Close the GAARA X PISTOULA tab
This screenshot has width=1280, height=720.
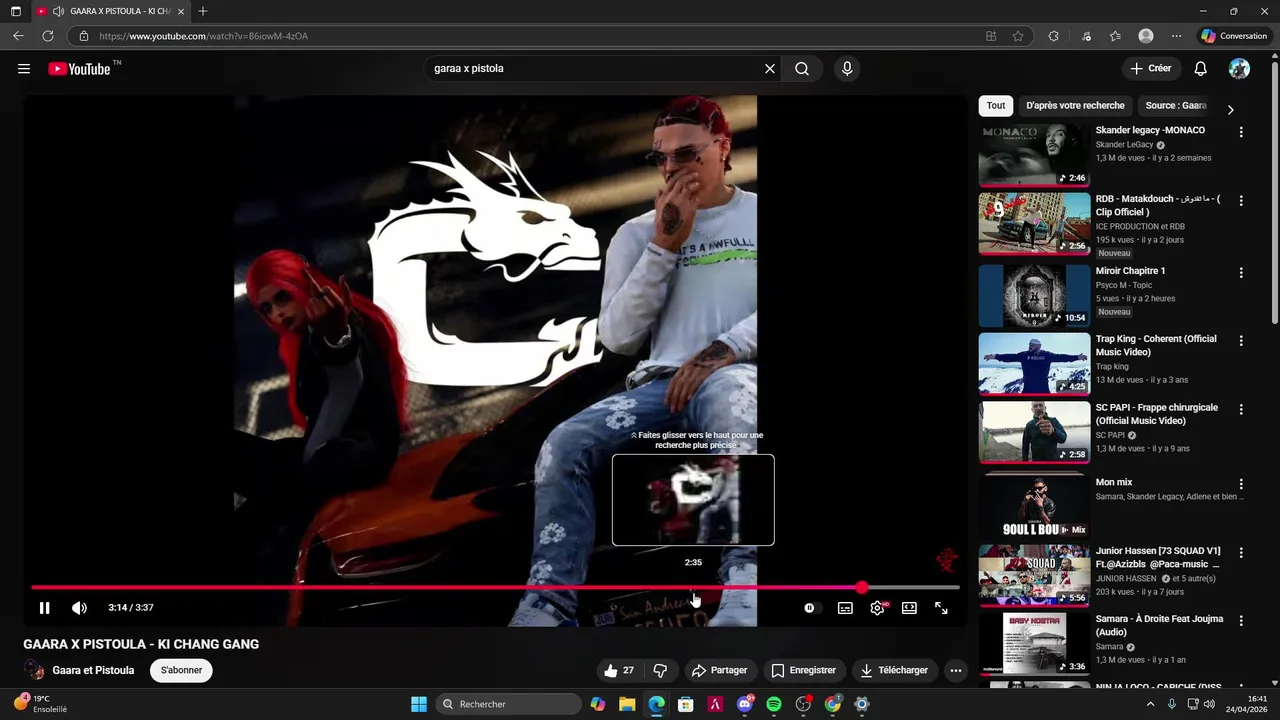click(181, 11)
